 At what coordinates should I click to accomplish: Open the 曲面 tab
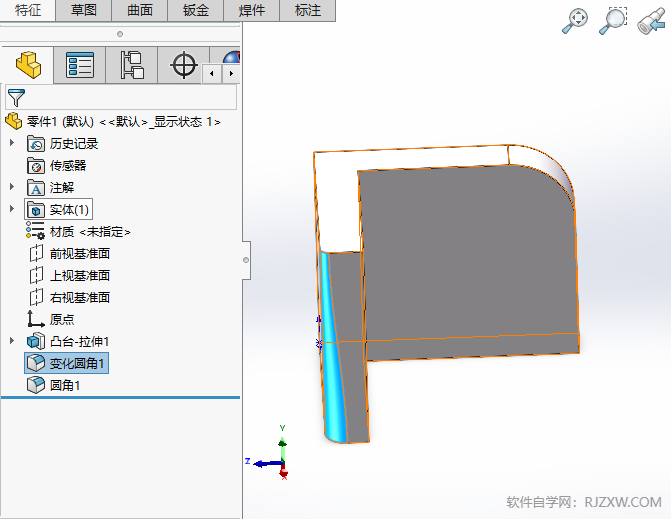[x=140, y=10]
